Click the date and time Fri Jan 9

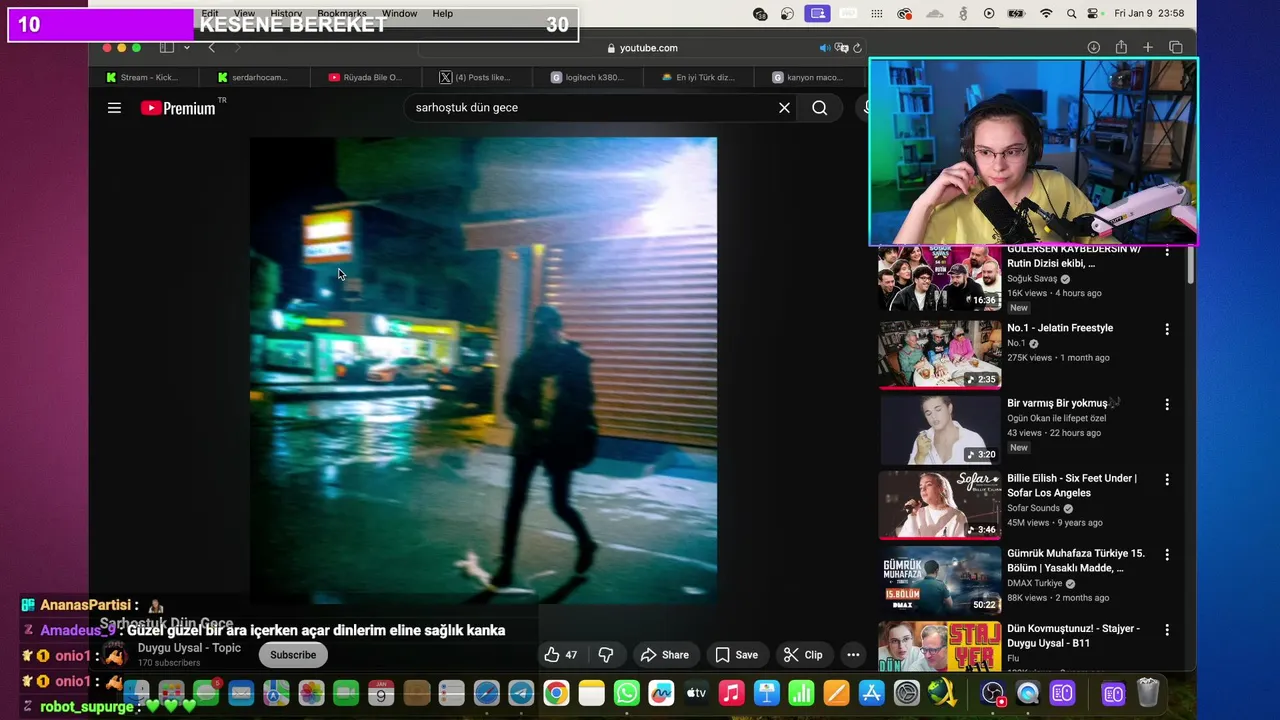(x=1148, y=14)
